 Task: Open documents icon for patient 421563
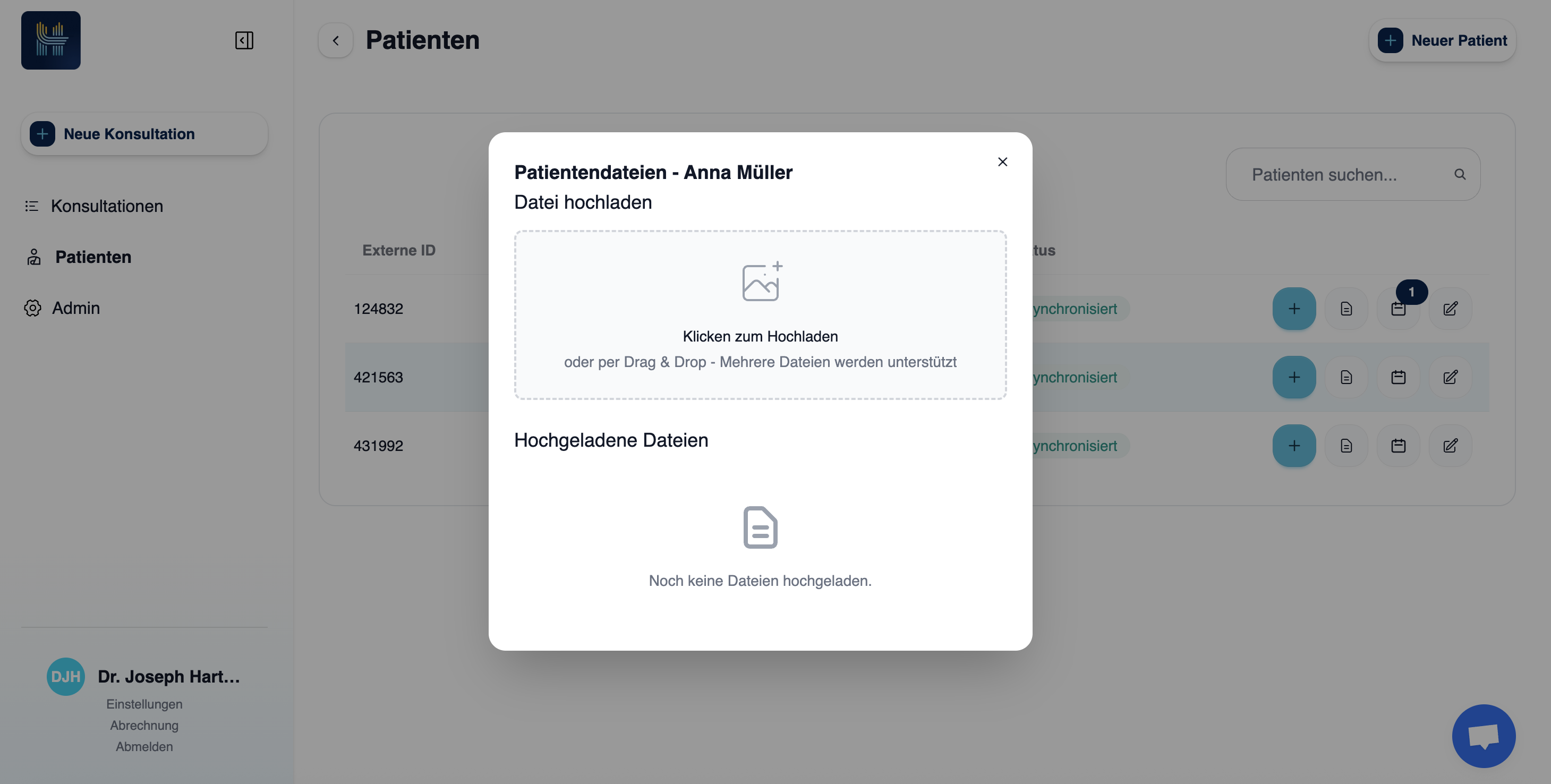pos(1345,377)
